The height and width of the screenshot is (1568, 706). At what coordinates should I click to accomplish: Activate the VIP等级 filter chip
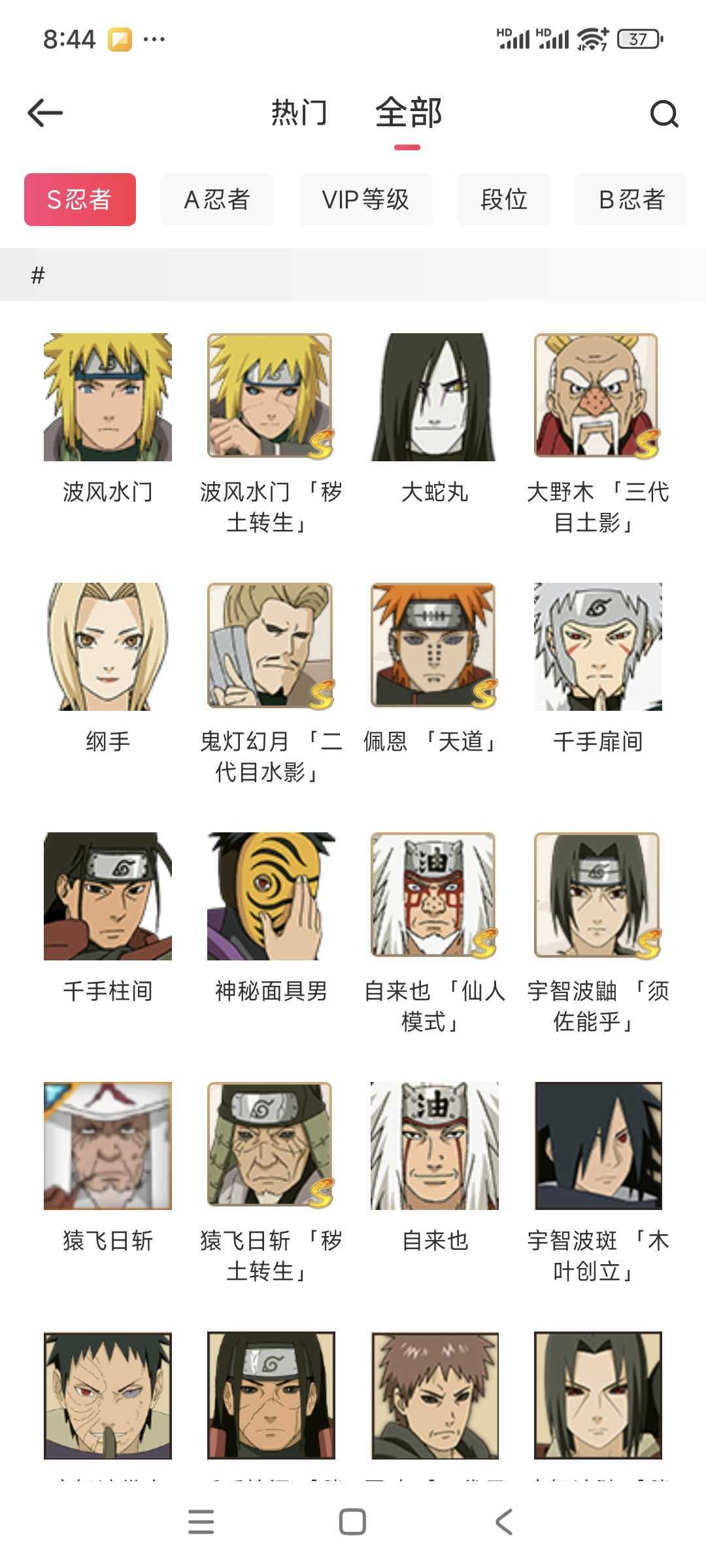coord(365,199)
